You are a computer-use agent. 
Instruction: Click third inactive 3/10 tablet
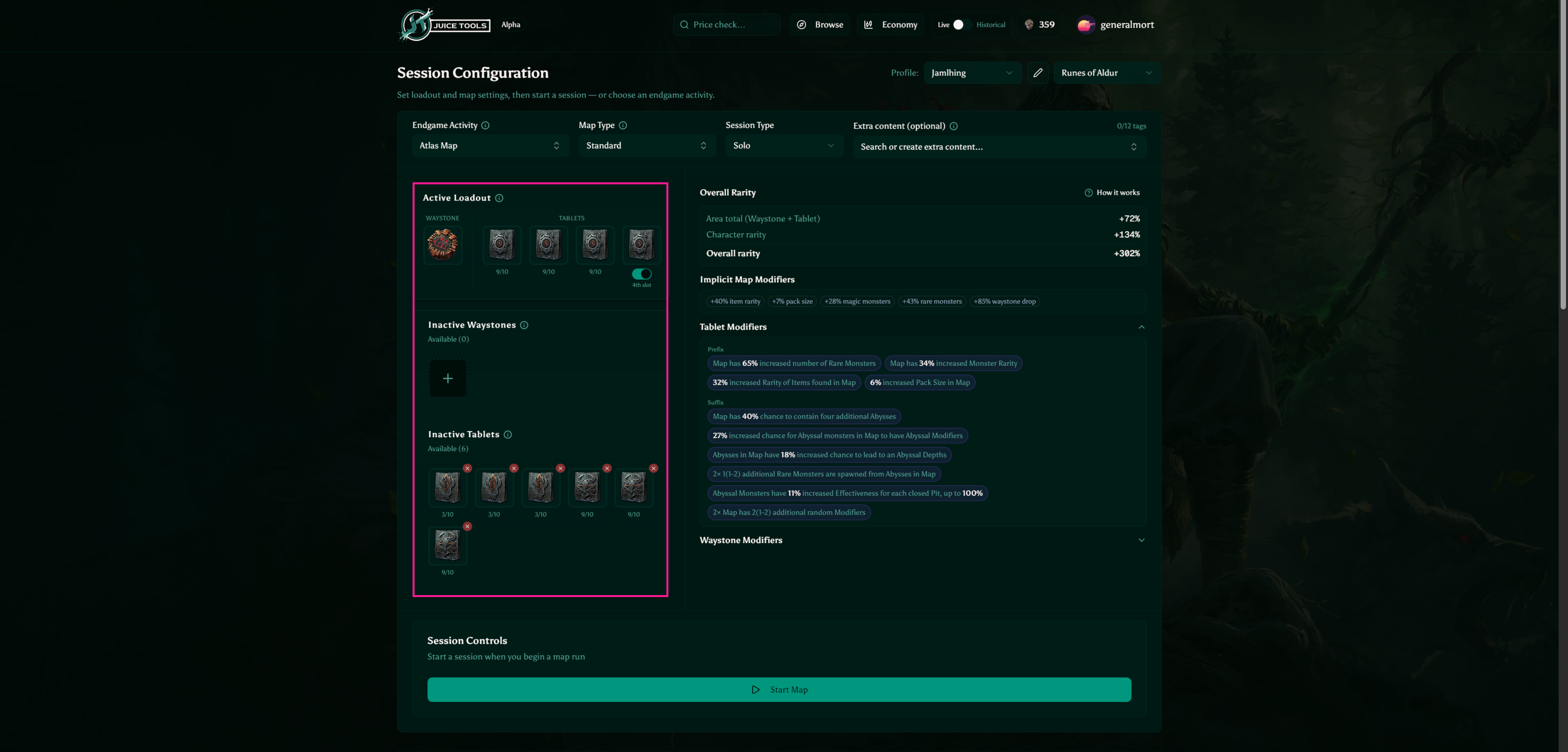pos(540,487)
